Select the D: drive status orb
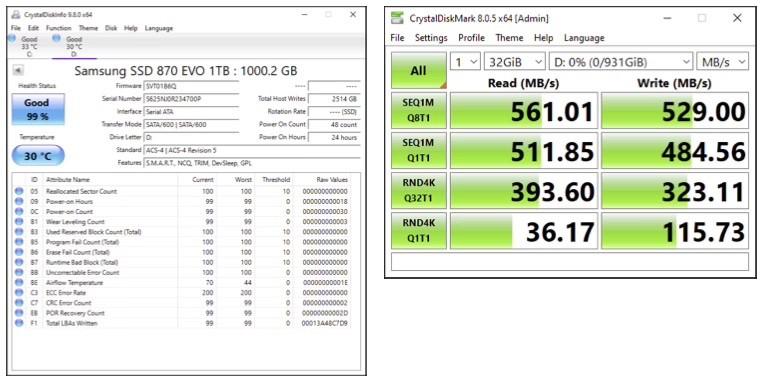This screenshot has width=764, height=385. coord(57,38)
